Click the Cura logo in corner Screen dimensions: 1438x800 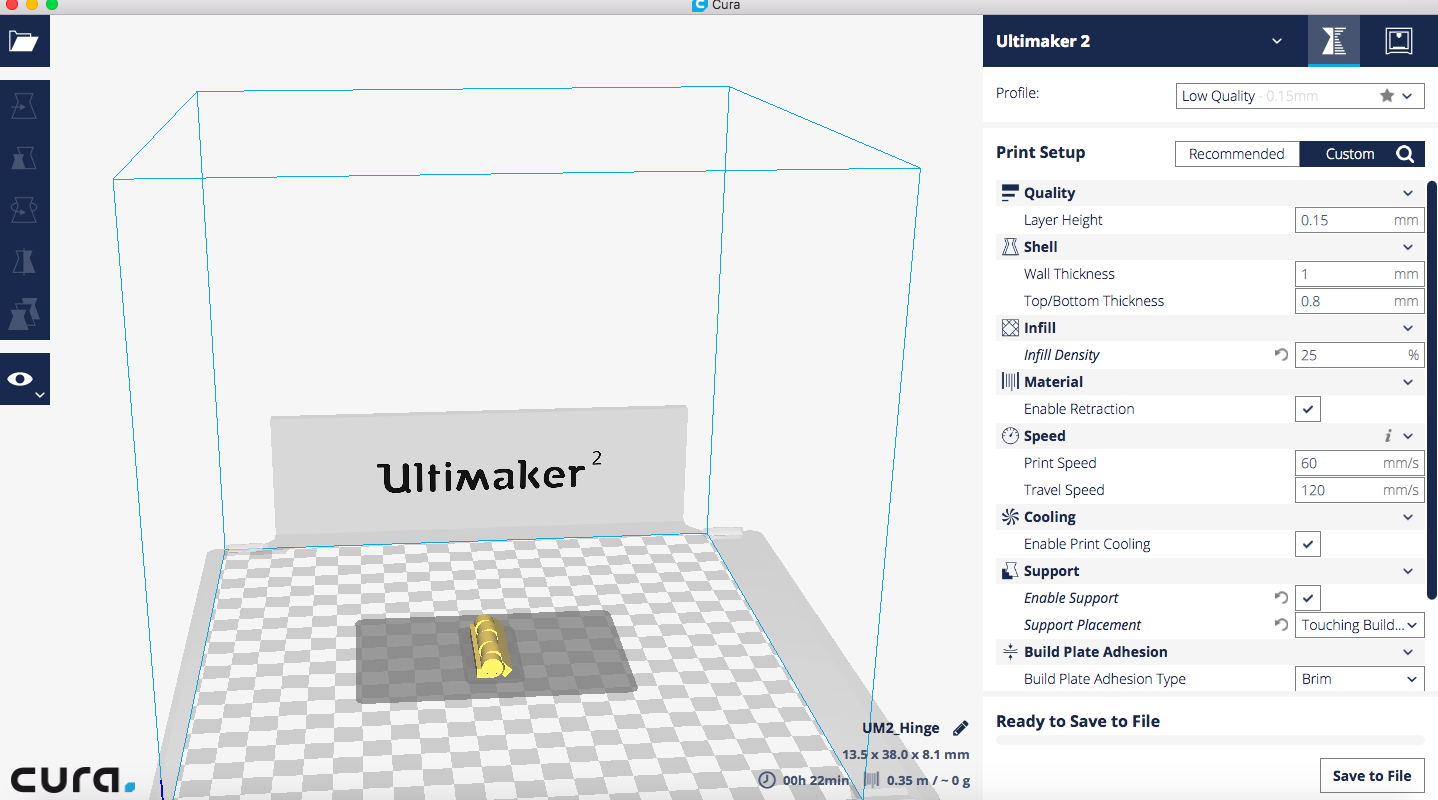coord(72,779)
